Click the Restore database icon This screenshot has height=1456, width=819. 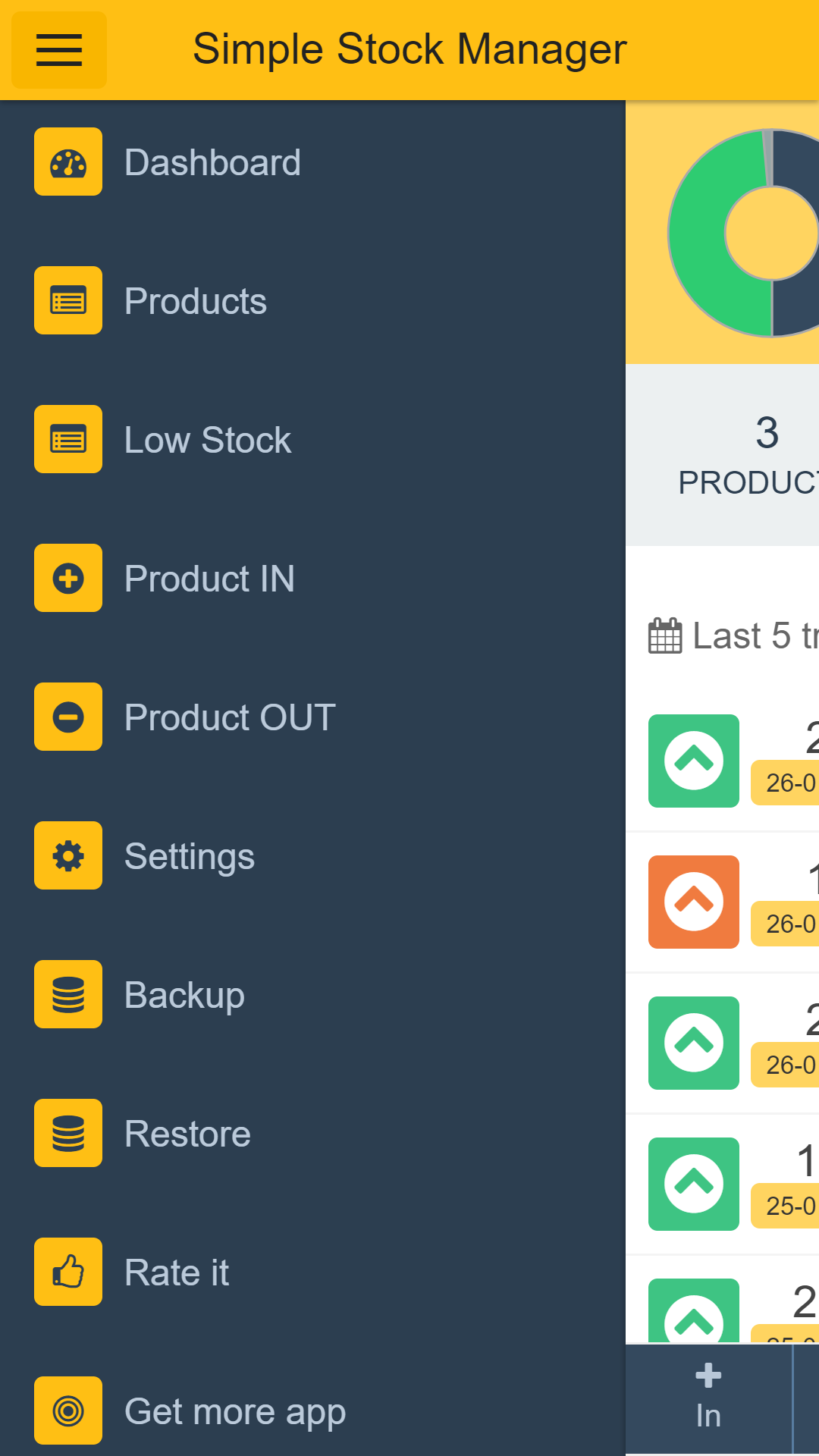pyautogui.click(x=68, y=1133)
